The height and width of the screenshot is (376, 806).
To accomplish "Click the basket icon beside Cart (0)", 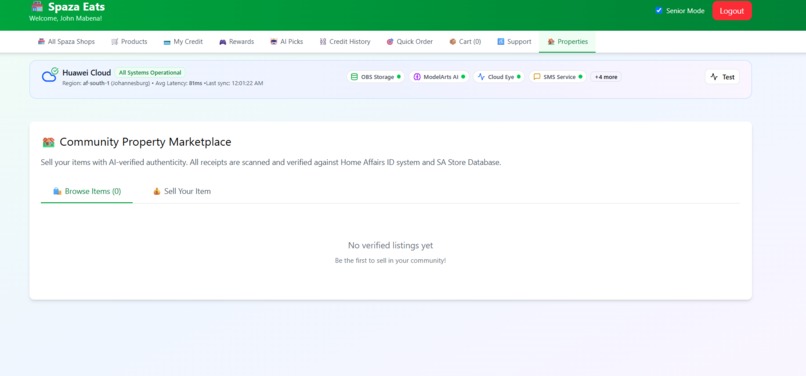I will (452, 42).
